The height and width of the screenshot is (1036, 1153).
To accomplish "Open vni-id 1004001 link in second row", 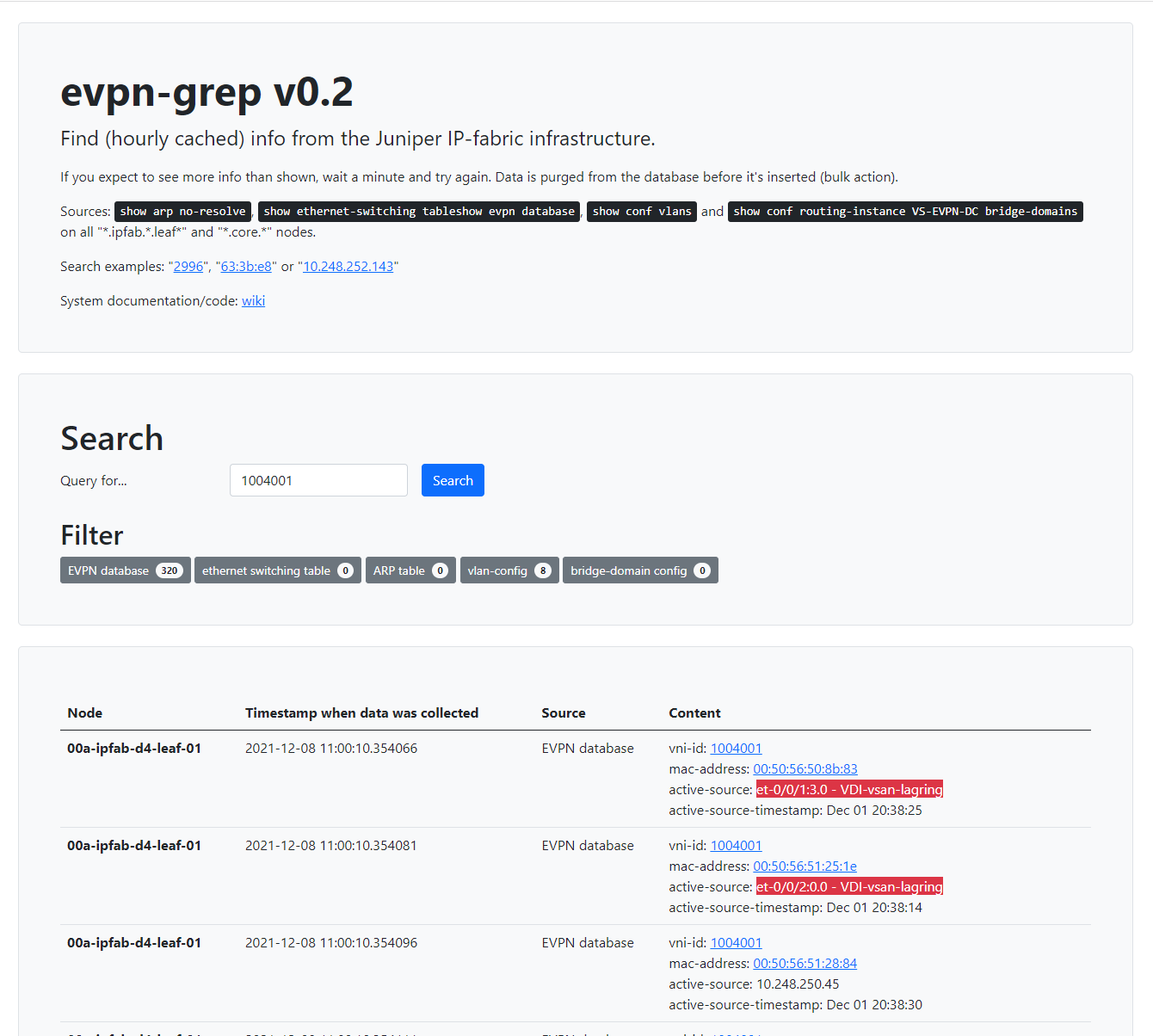I will click(736, 846).
